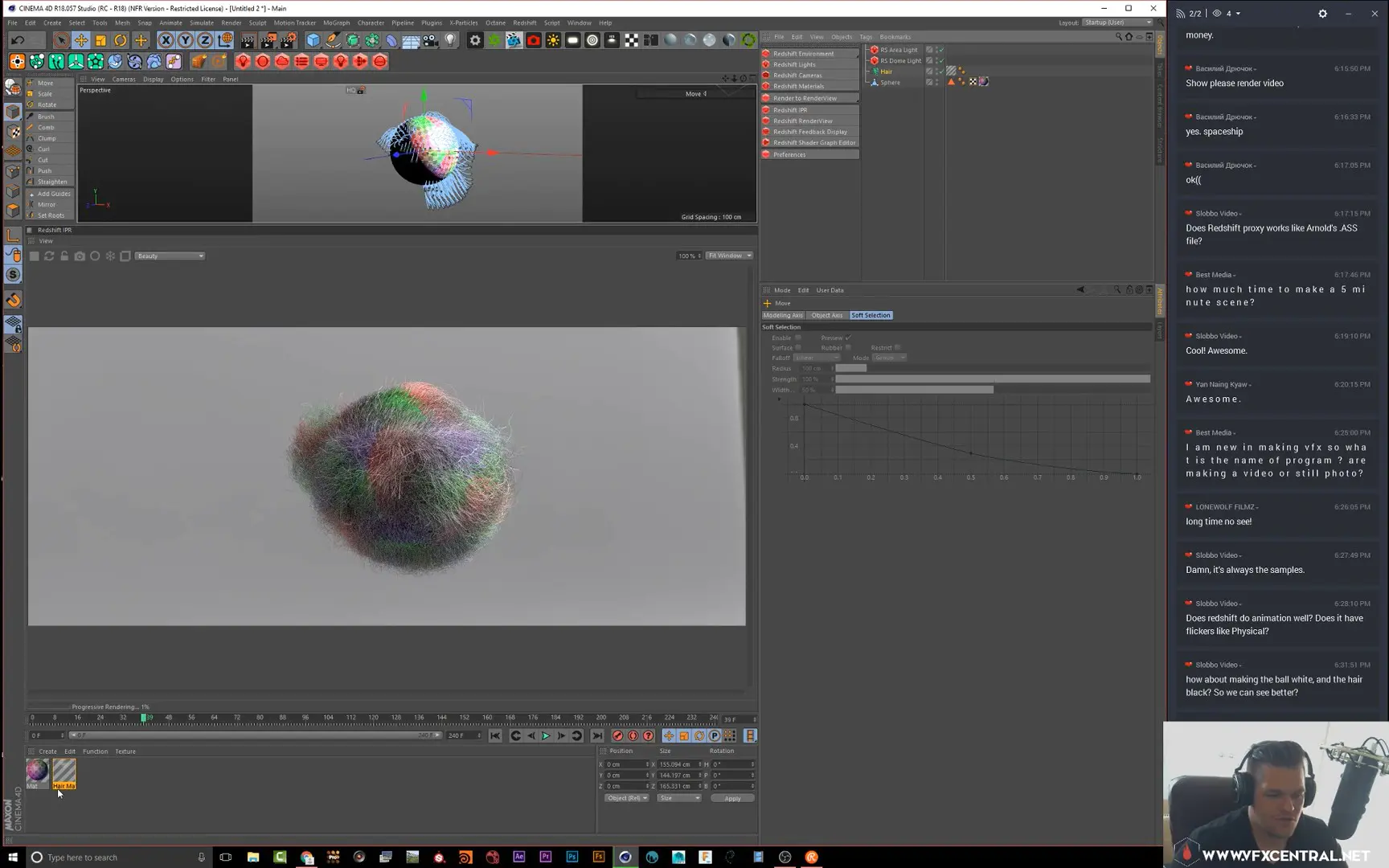
Task: Open the soft selection Falloff dropdown
Action: [x=817, y=358]
